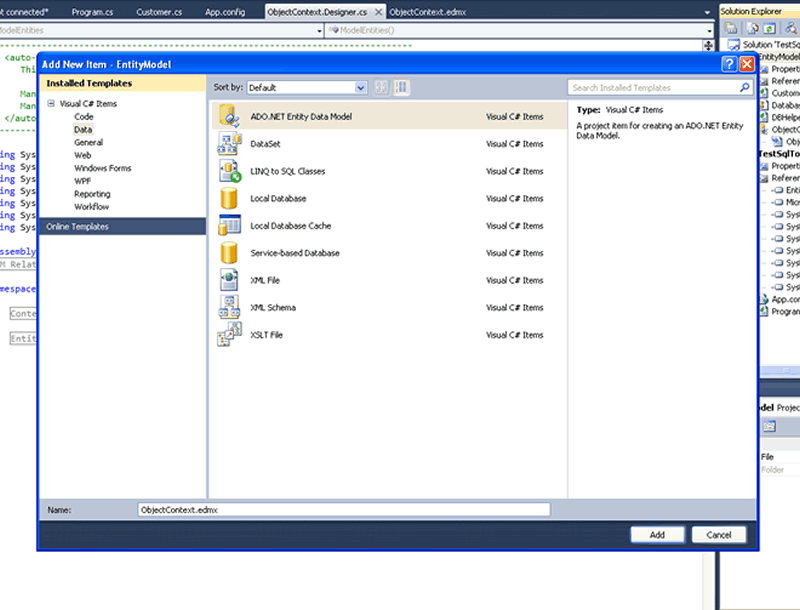
Task: Open the App.config editor tab
Action: [x=225, y=12]
